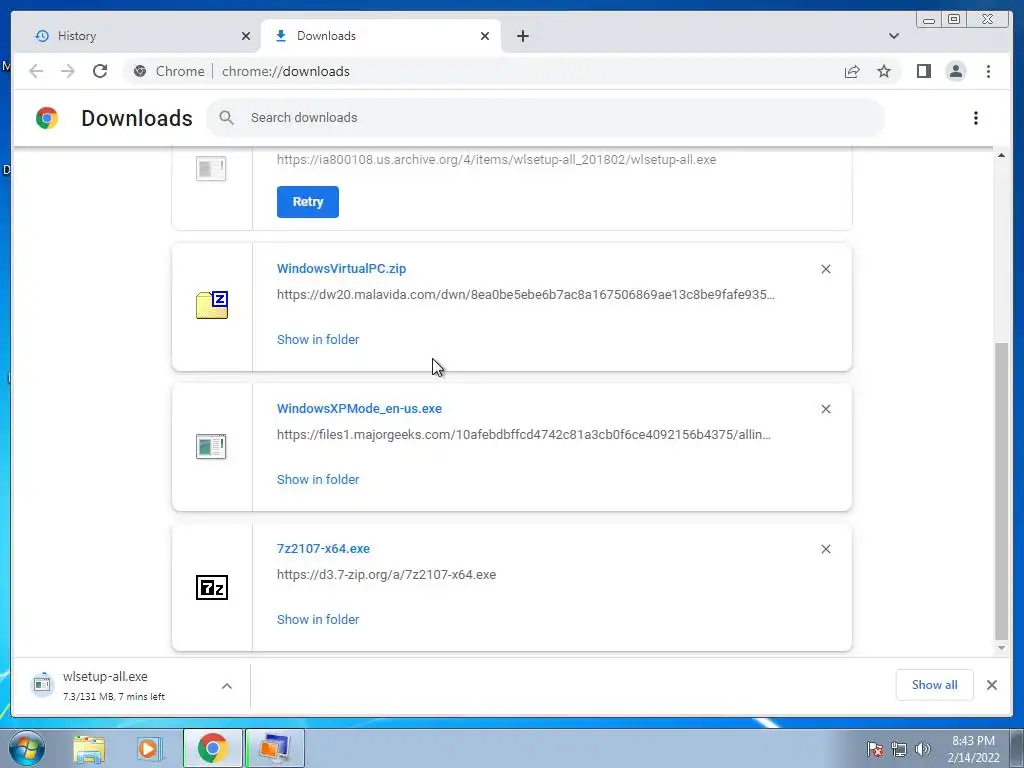Share this page icon
The width and height of the screenshot is (1024, 768).
pos(852,71)
